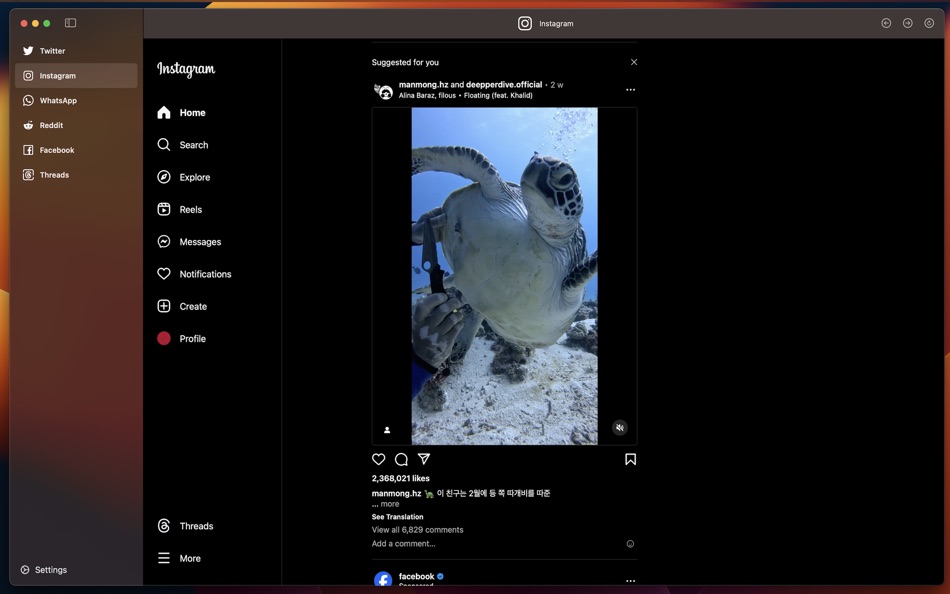Viewport: 950px width, 594px height.
Task: Open the Explore page
Action: 184,177
